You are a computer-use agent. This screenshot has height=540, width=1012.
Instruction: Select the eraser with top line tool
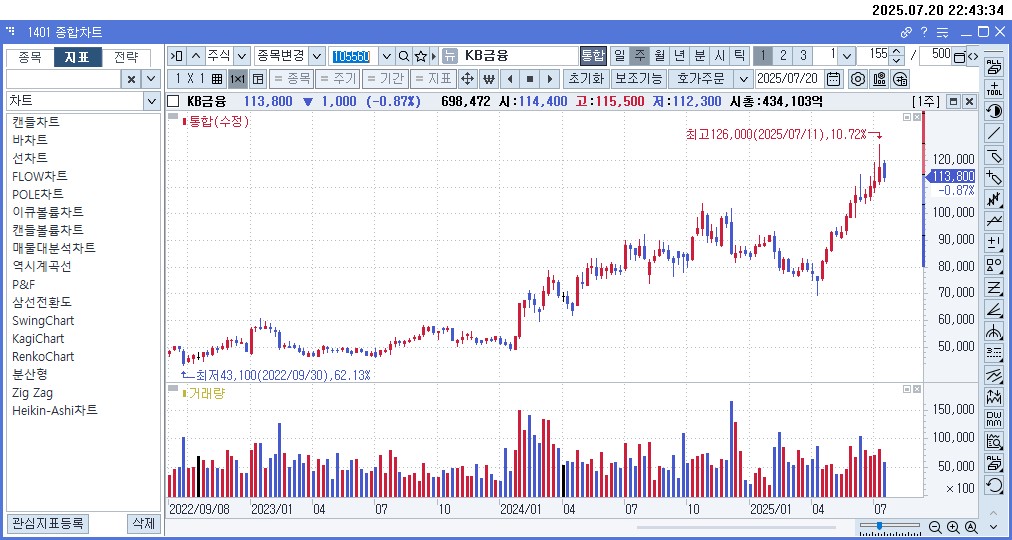[994, 155]
